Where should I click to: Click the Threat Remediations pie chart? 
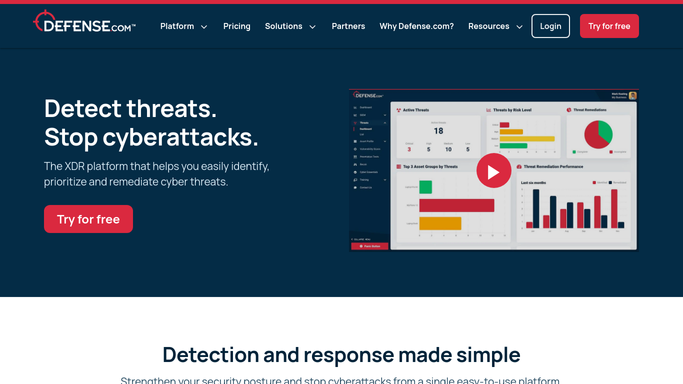[x=598, y=135]
